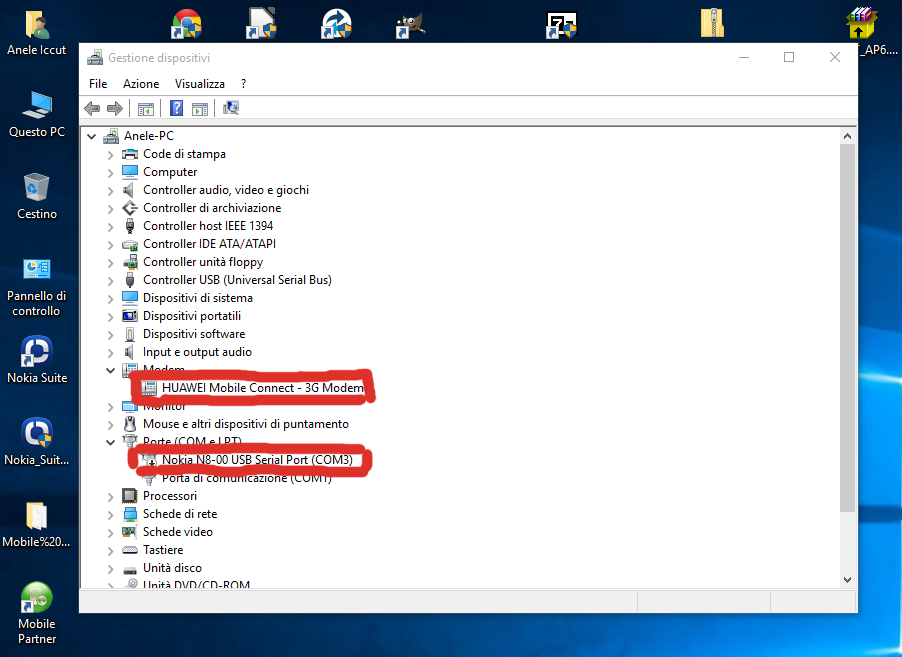The height and width of the screenshot is (657, 902).
Task: Open the Visualizza menu
Action: tap(200, 84)
